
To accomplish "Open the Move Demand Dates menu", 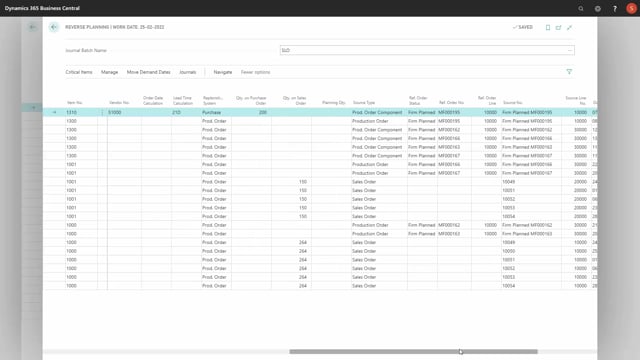I will (148, 72).
